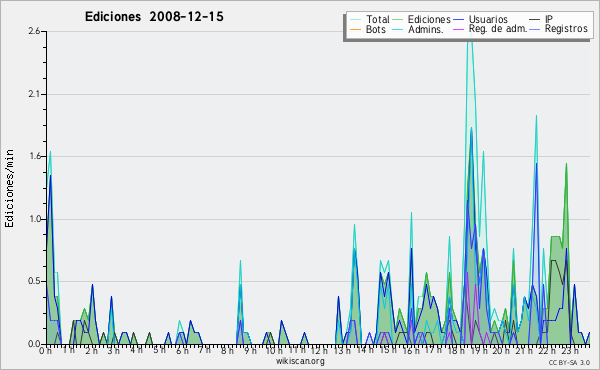Viewport: 600px width, 370px height.
Task: Click the '21 h' x-axis label
Action: coord(523,351)
